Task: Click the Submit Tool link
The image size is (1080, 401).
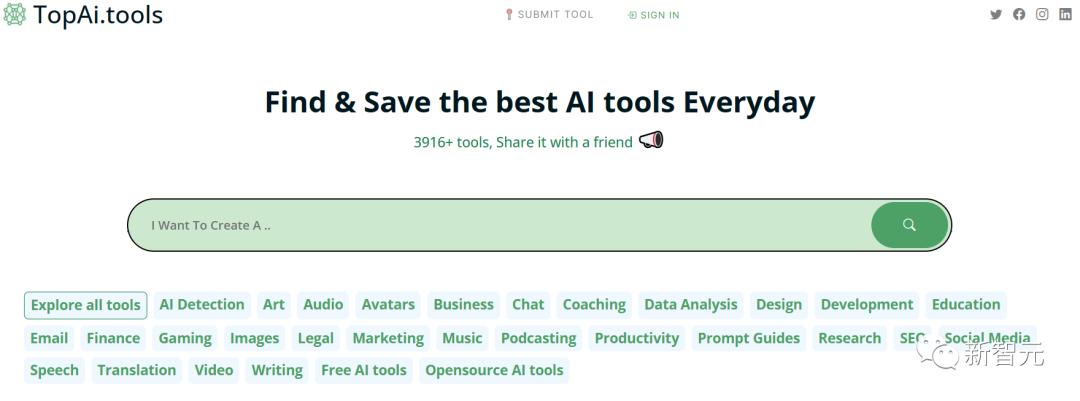Action: pos(549,15)
